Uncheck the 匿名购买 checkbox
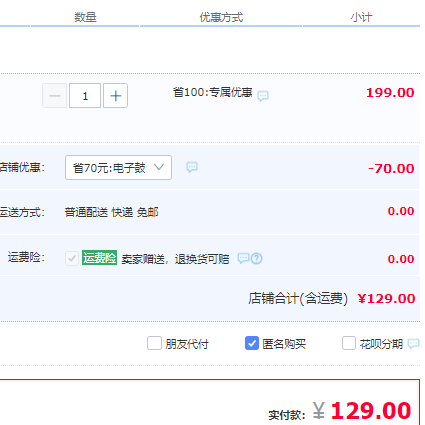 pos(252,343)
